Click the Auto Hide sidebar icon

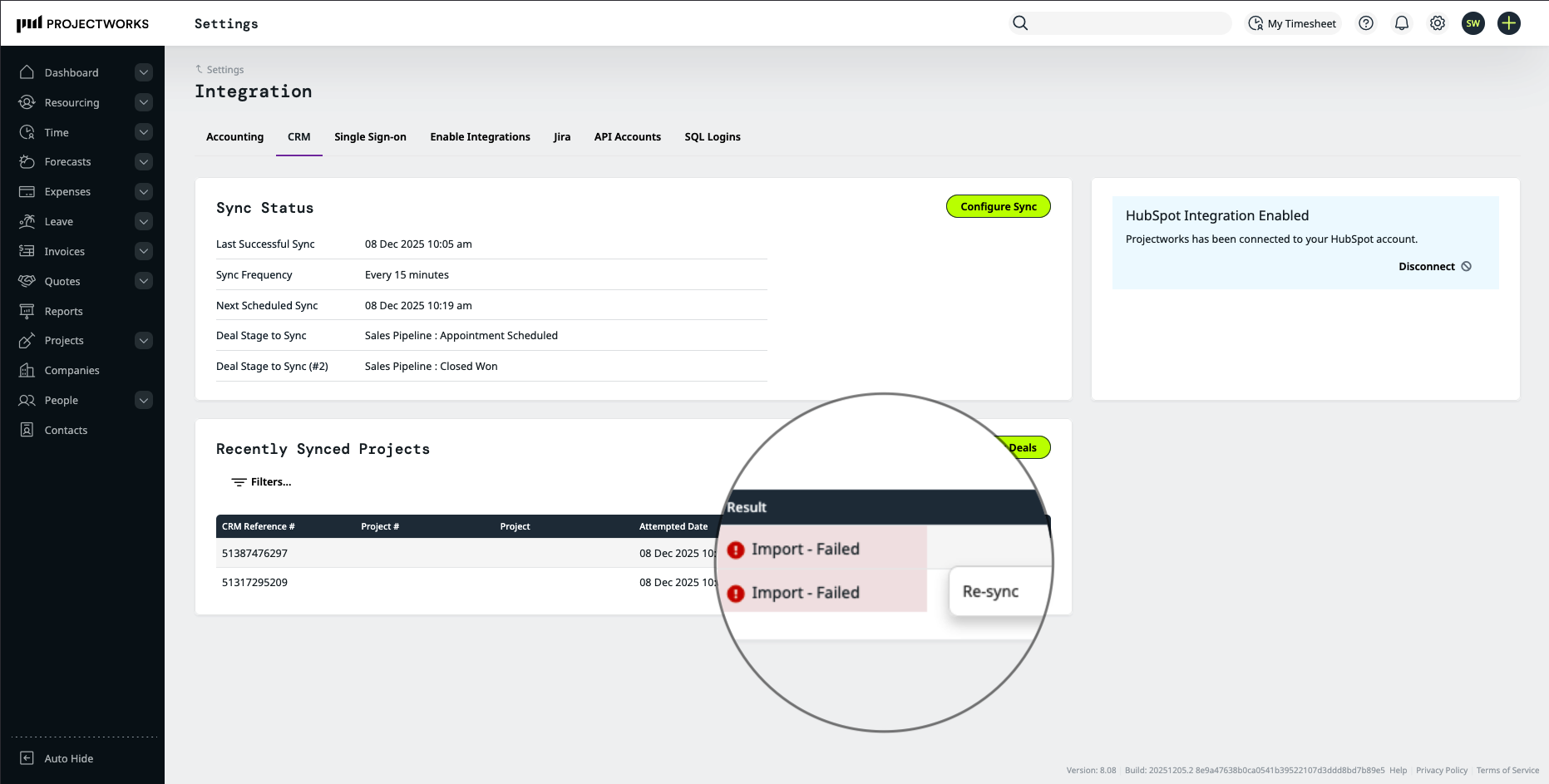[x=27, y=758]
